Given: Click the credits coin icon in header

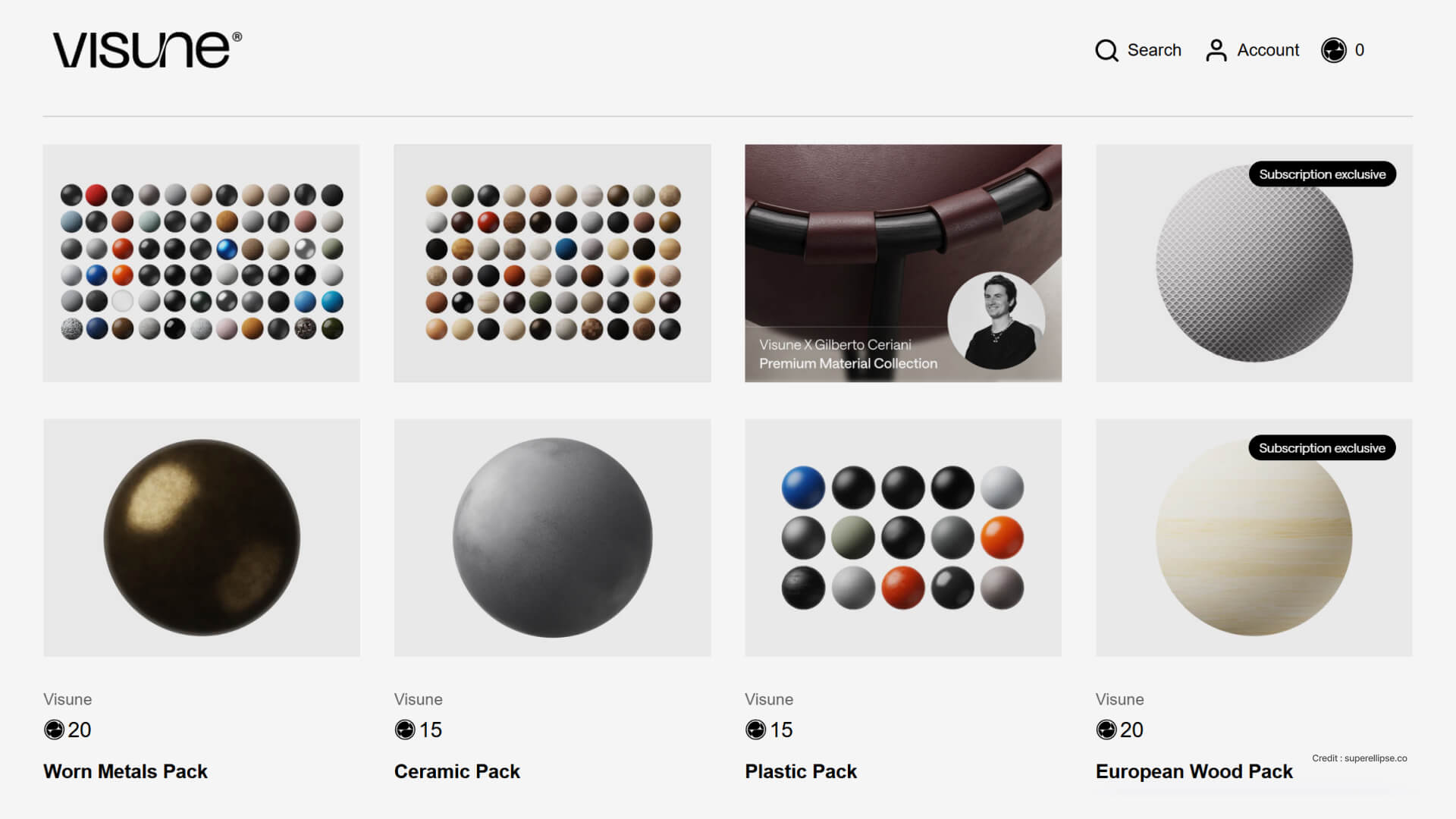Looking at the screenshot, I should point(1334,50).
